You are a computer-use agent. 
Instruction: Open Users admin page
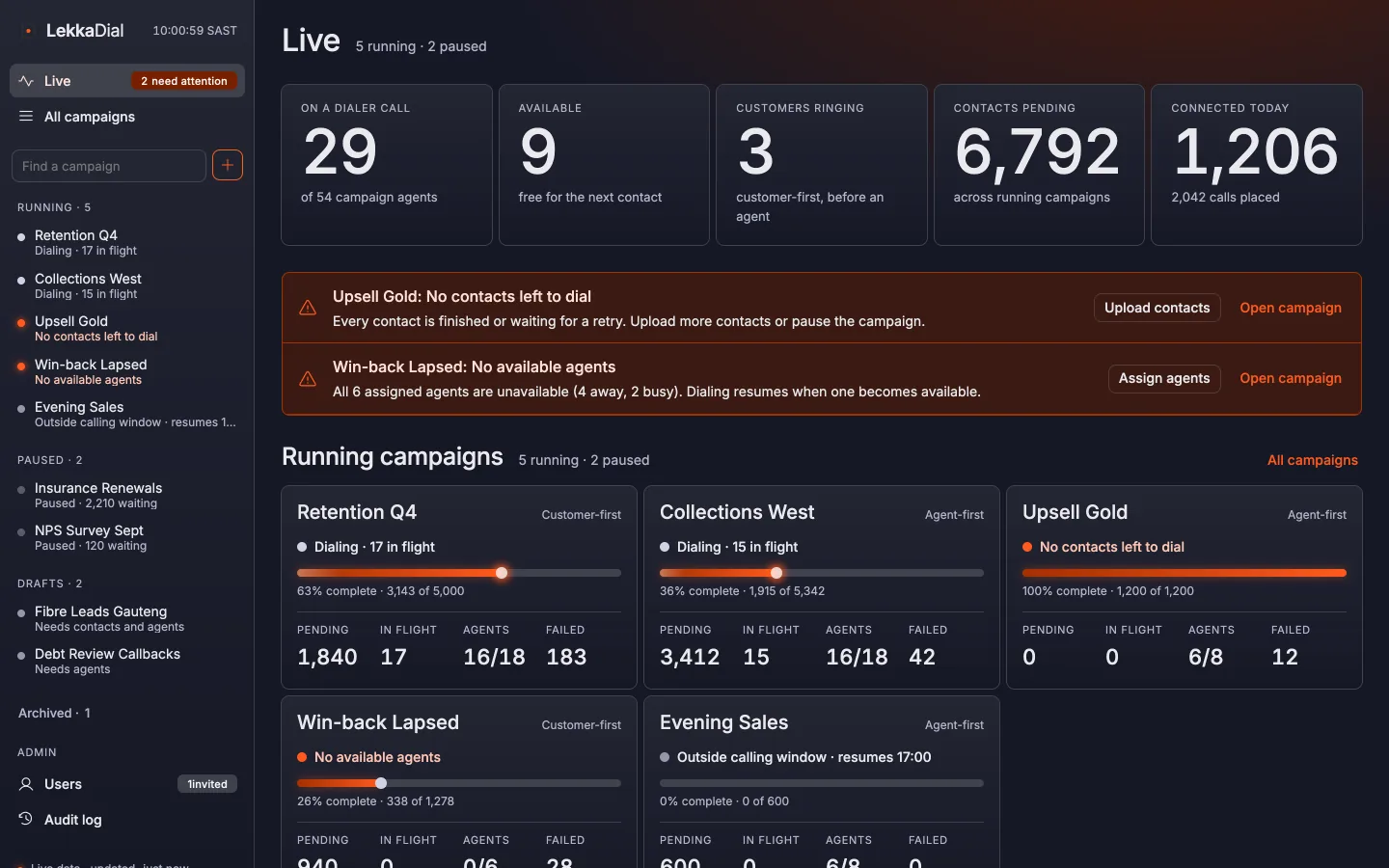pyautogui.click(x=127, y=784)
